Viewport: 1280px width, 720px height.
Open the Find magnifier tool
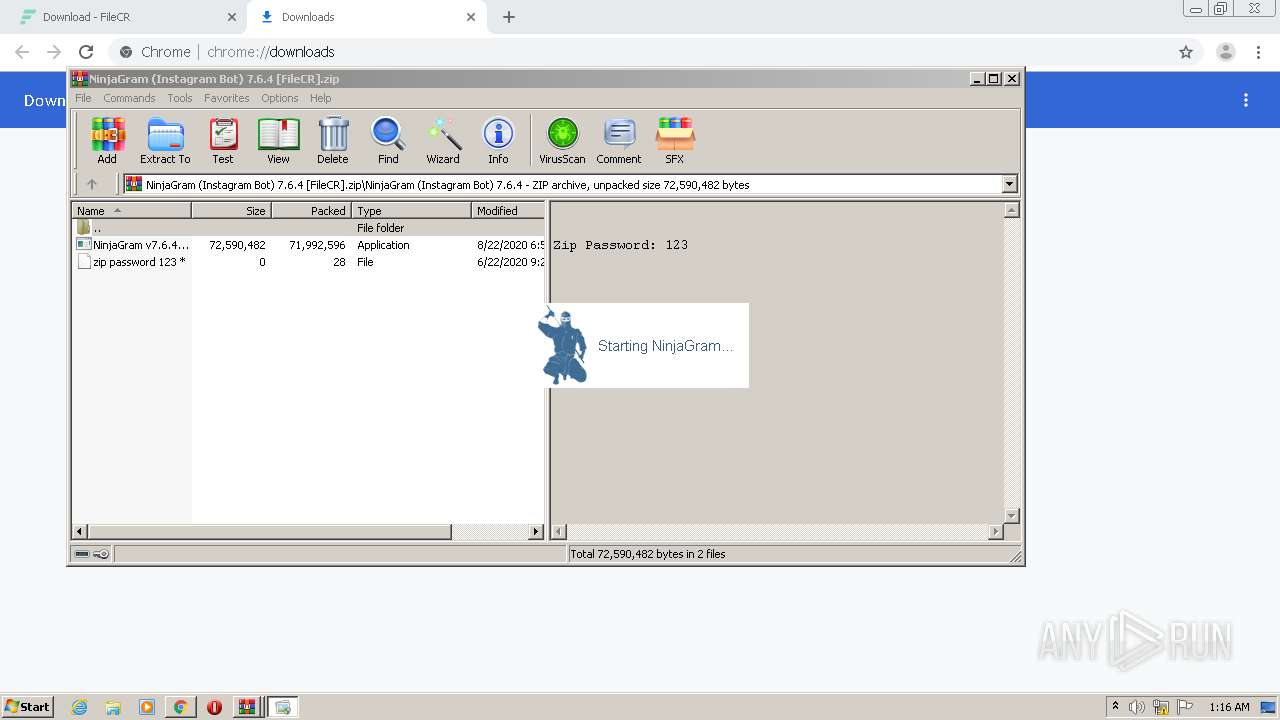(x=388, y=140)
